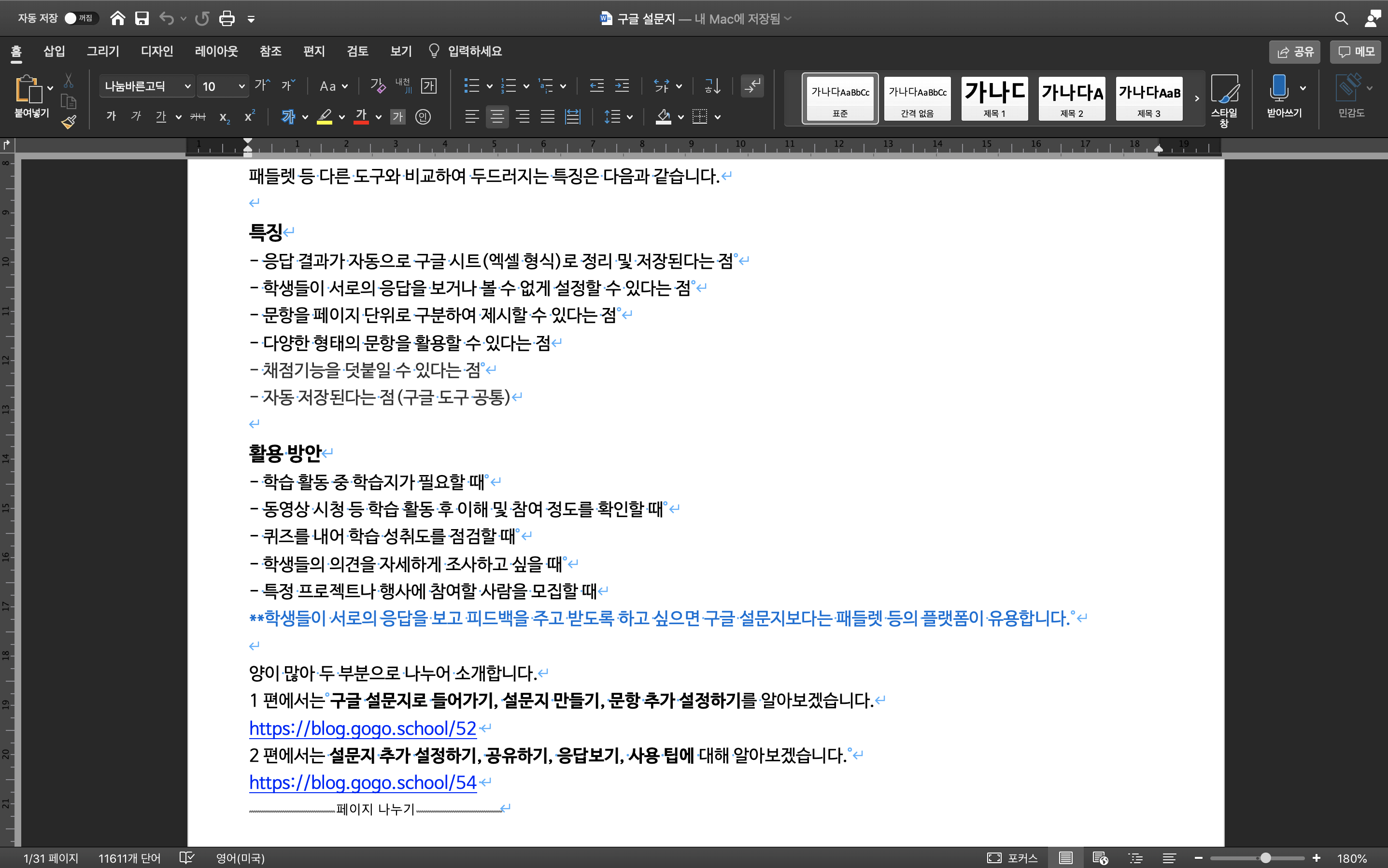Click the Dictate microphone icon

(x=1279, y=88)
